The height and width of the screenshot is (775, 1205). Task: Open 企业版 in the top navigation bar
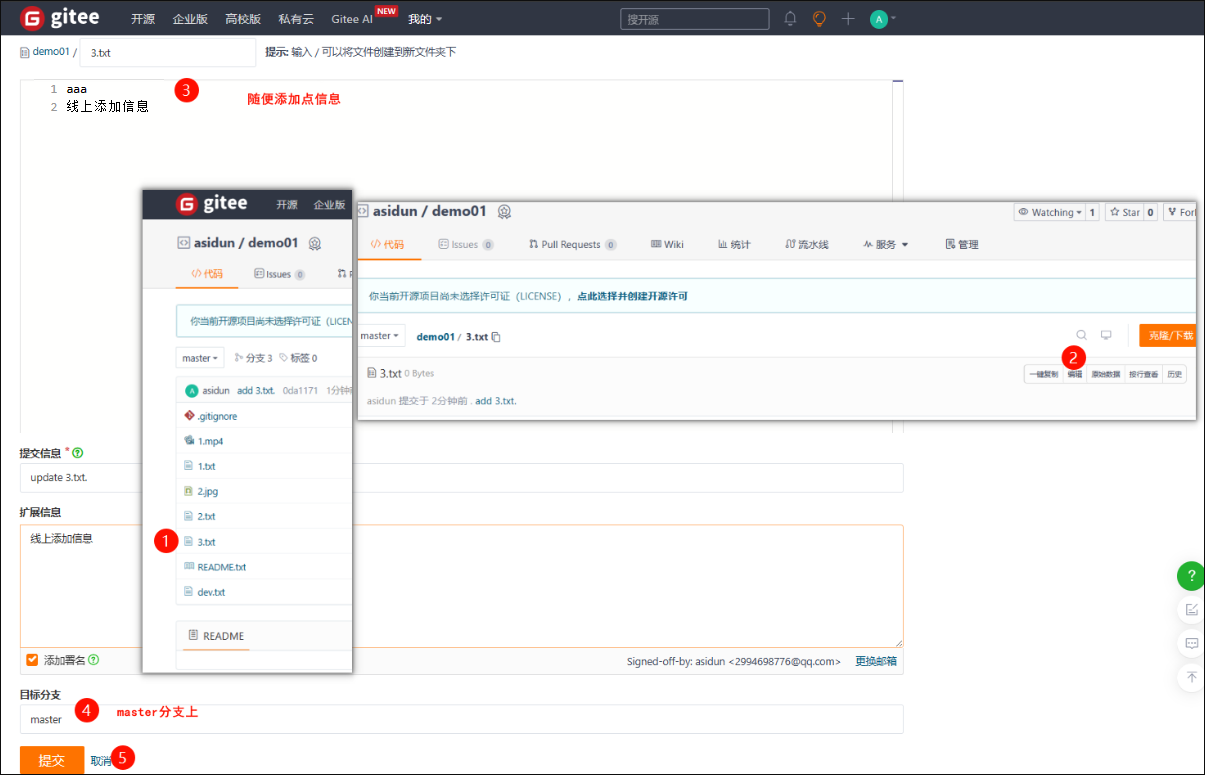coord(190,19)
